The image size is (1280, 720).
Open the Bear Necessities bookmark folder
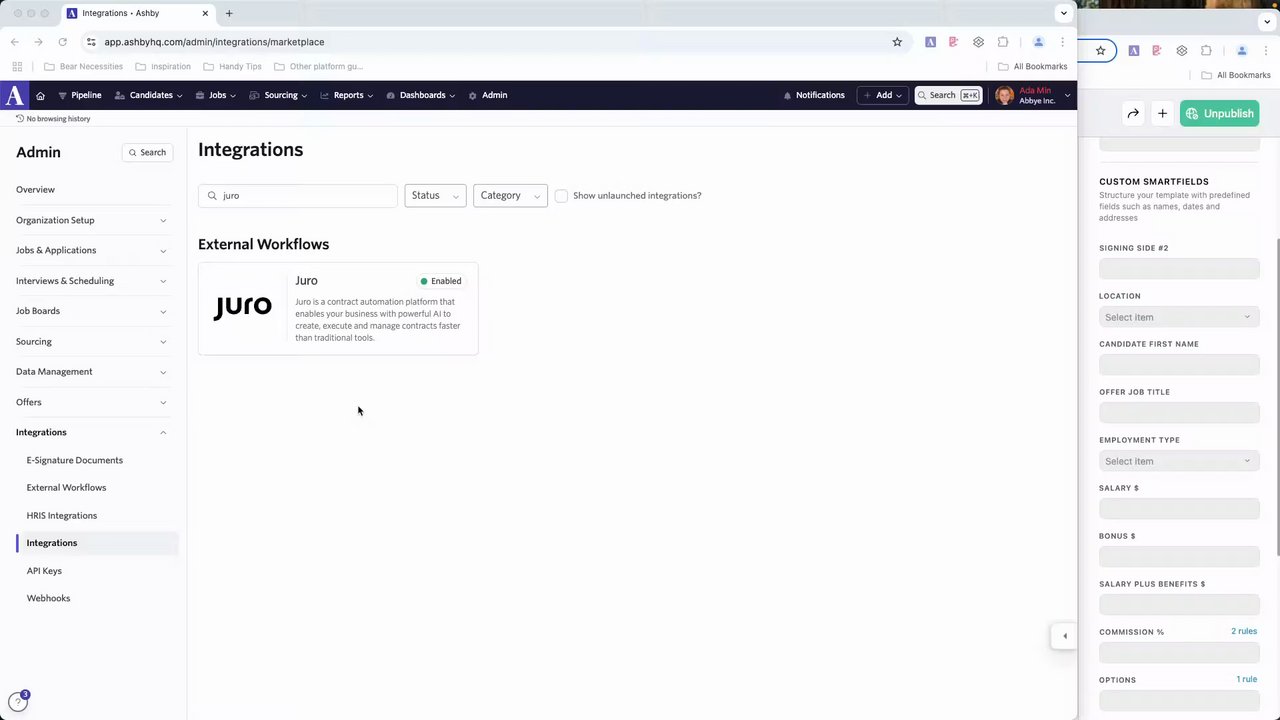(83, 67)
